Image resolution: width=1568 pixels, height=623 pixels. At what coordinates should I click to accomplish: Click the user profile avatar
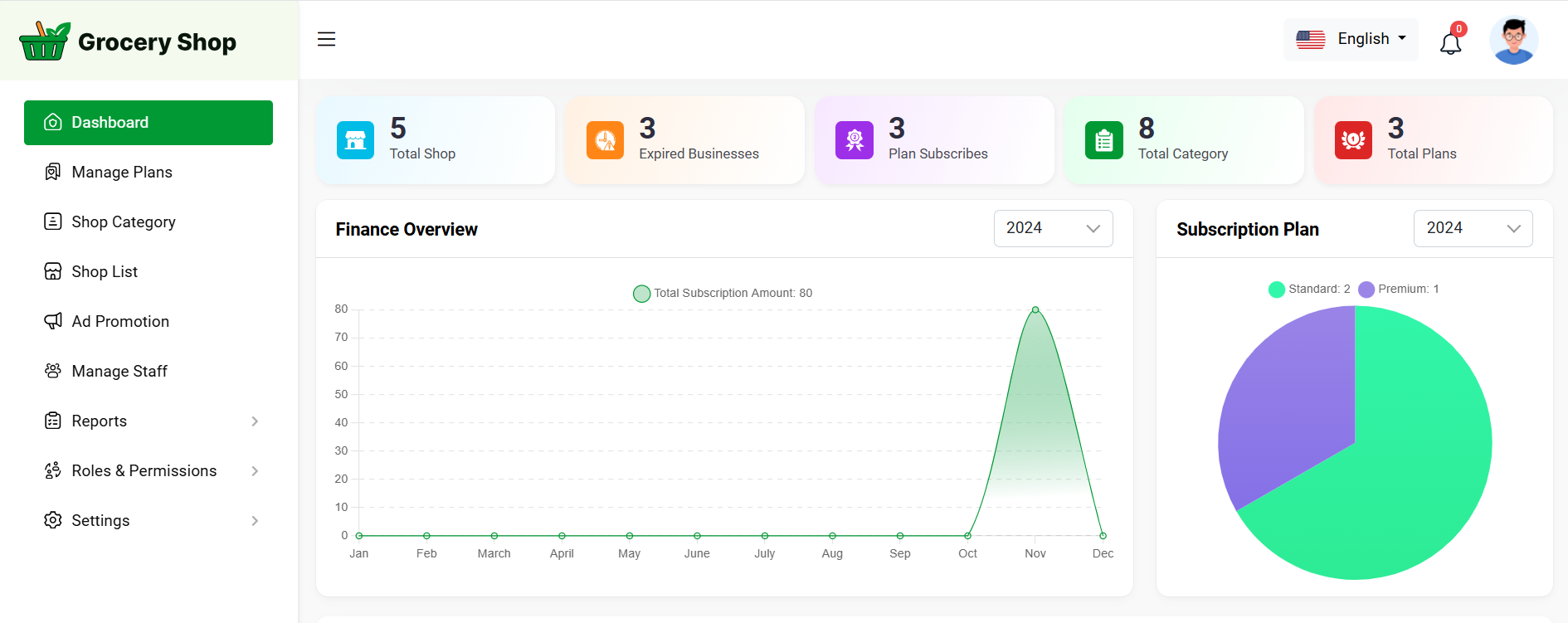tap(1513, 41)
